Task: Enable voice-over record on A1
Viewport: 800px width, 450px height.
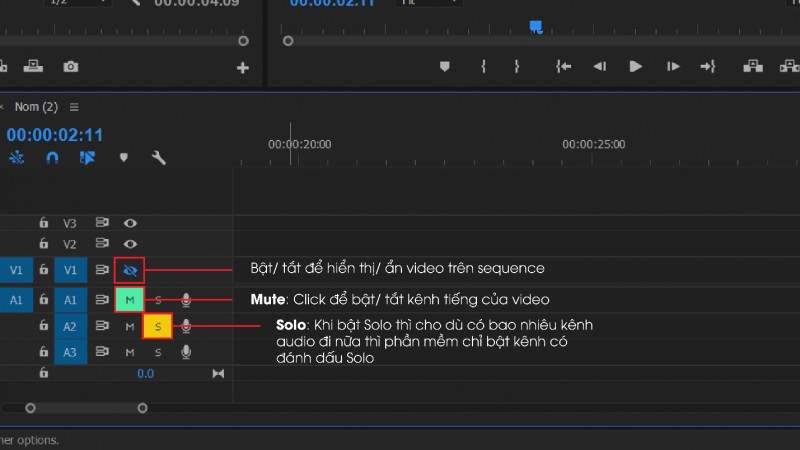Action: tap(186, 300)
